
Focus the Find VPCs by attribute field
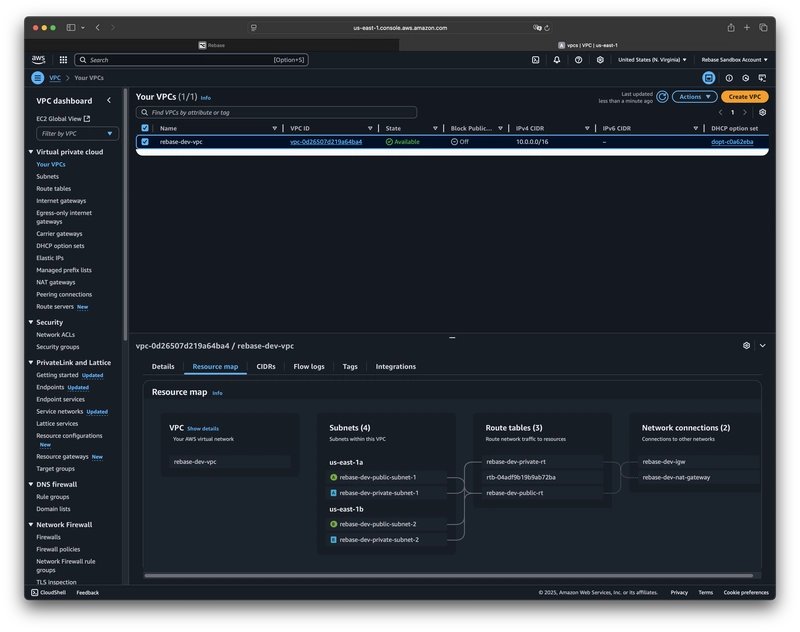pyautogui.click(x=277, y=112)
